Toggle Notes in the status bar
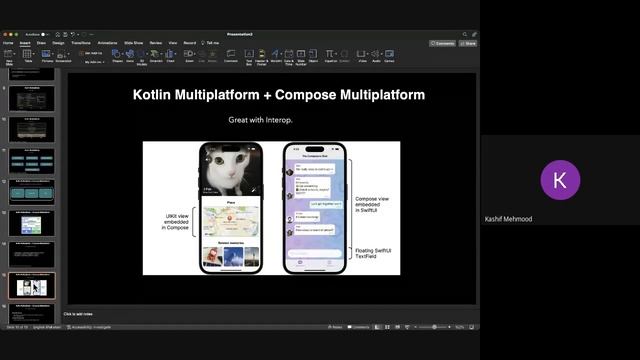 pyautogui.click(x=335, y=327)
